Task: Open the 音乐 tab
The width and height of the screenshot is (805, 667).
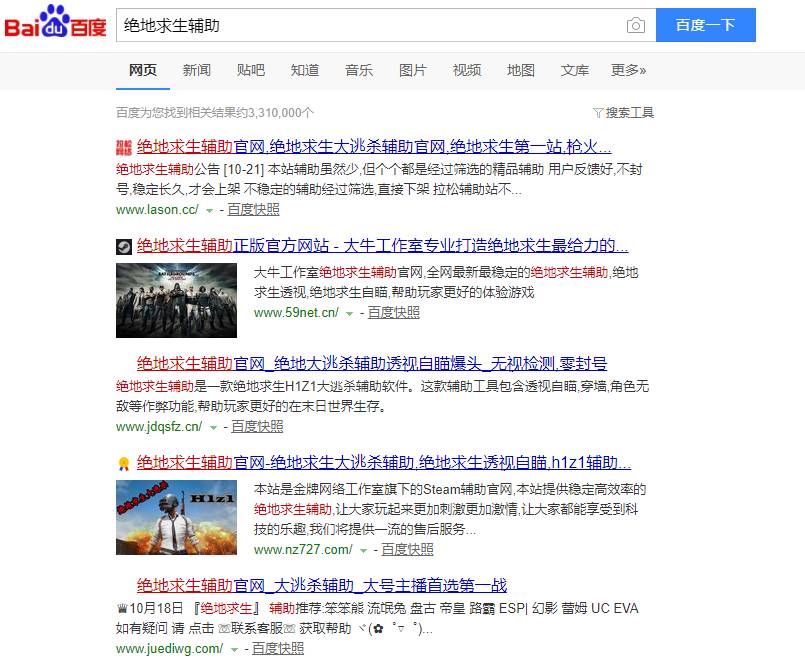Action: tap(359, 70)
